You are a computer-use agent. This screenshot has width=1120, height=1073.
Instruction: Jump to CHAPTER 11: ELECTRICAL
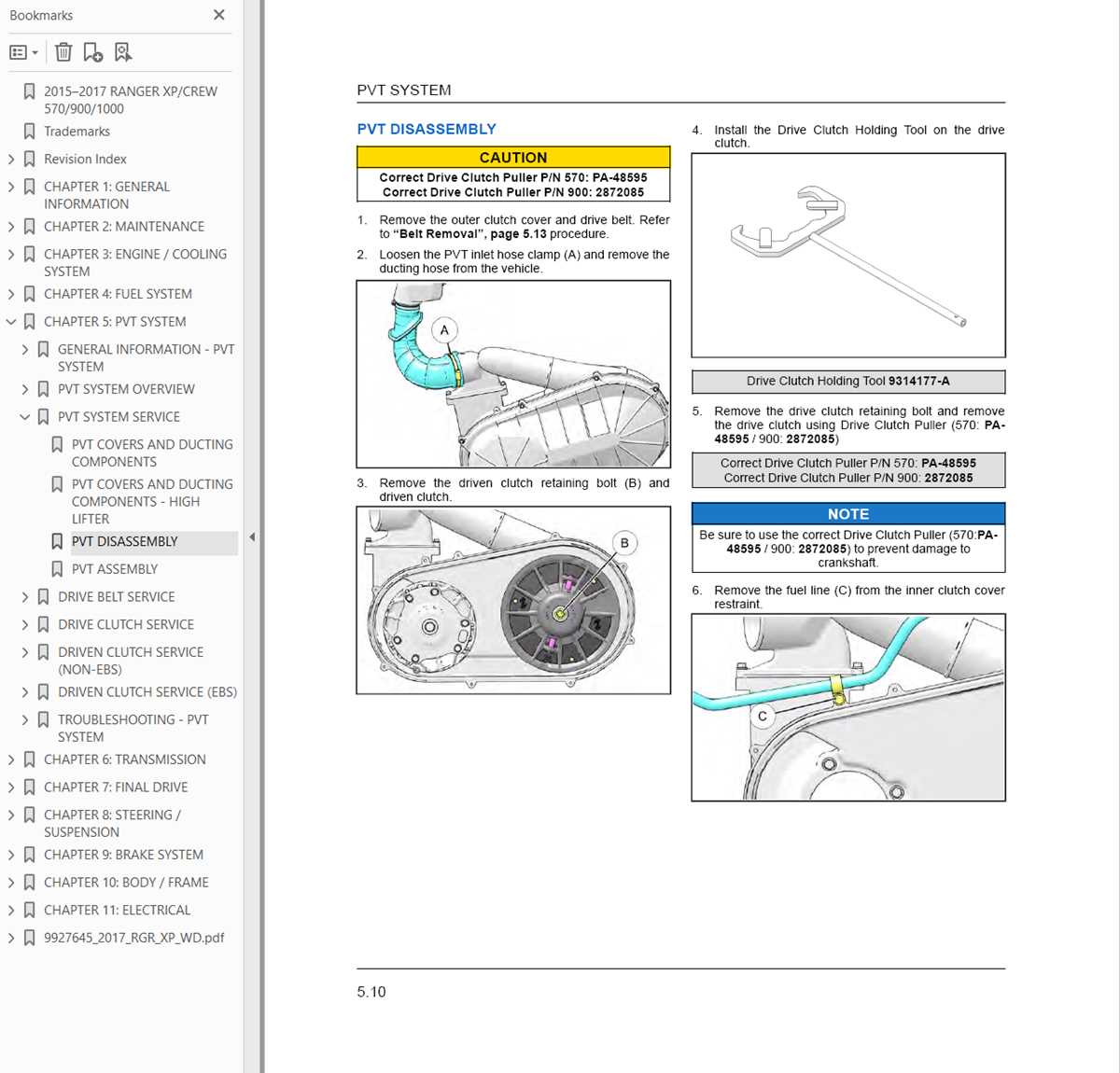coord(117,911)
